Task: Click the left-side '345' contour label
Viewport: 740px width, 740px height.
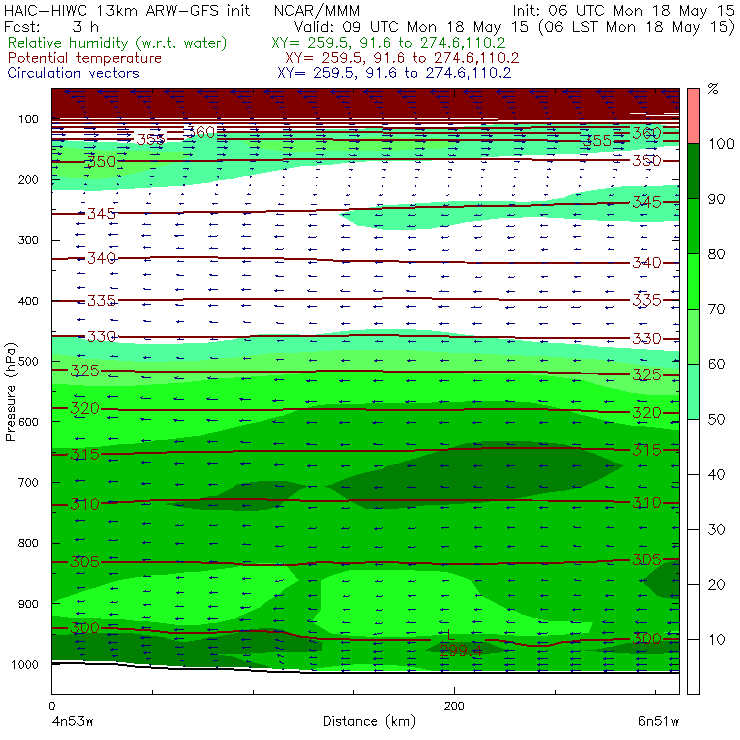Action: (x=101, y=214)
